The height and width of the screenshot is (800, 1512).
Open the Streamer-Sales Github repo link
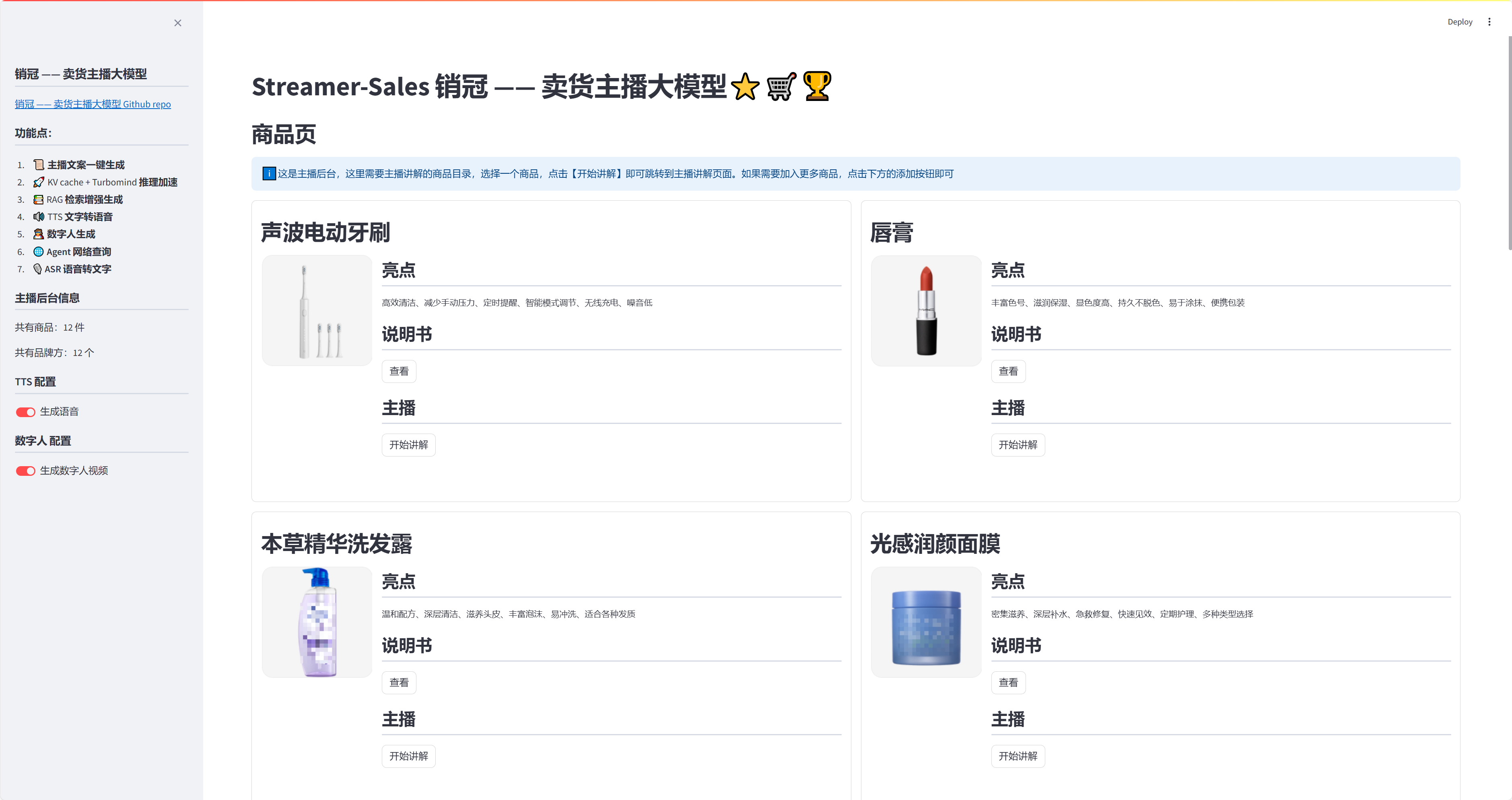93,104
